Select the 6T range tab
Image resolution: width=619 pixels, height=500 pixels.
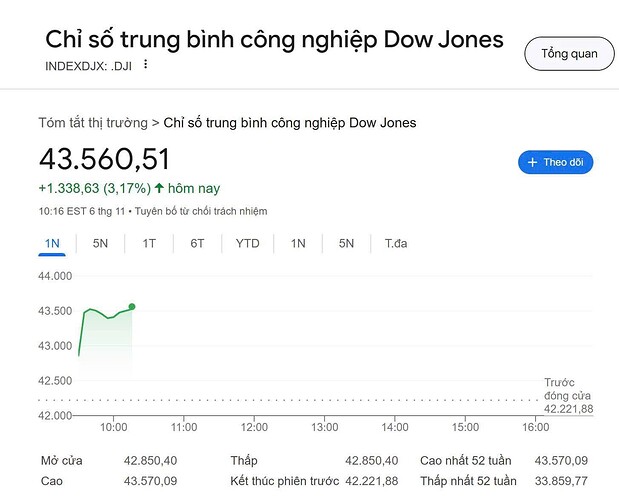click(197, 243)
